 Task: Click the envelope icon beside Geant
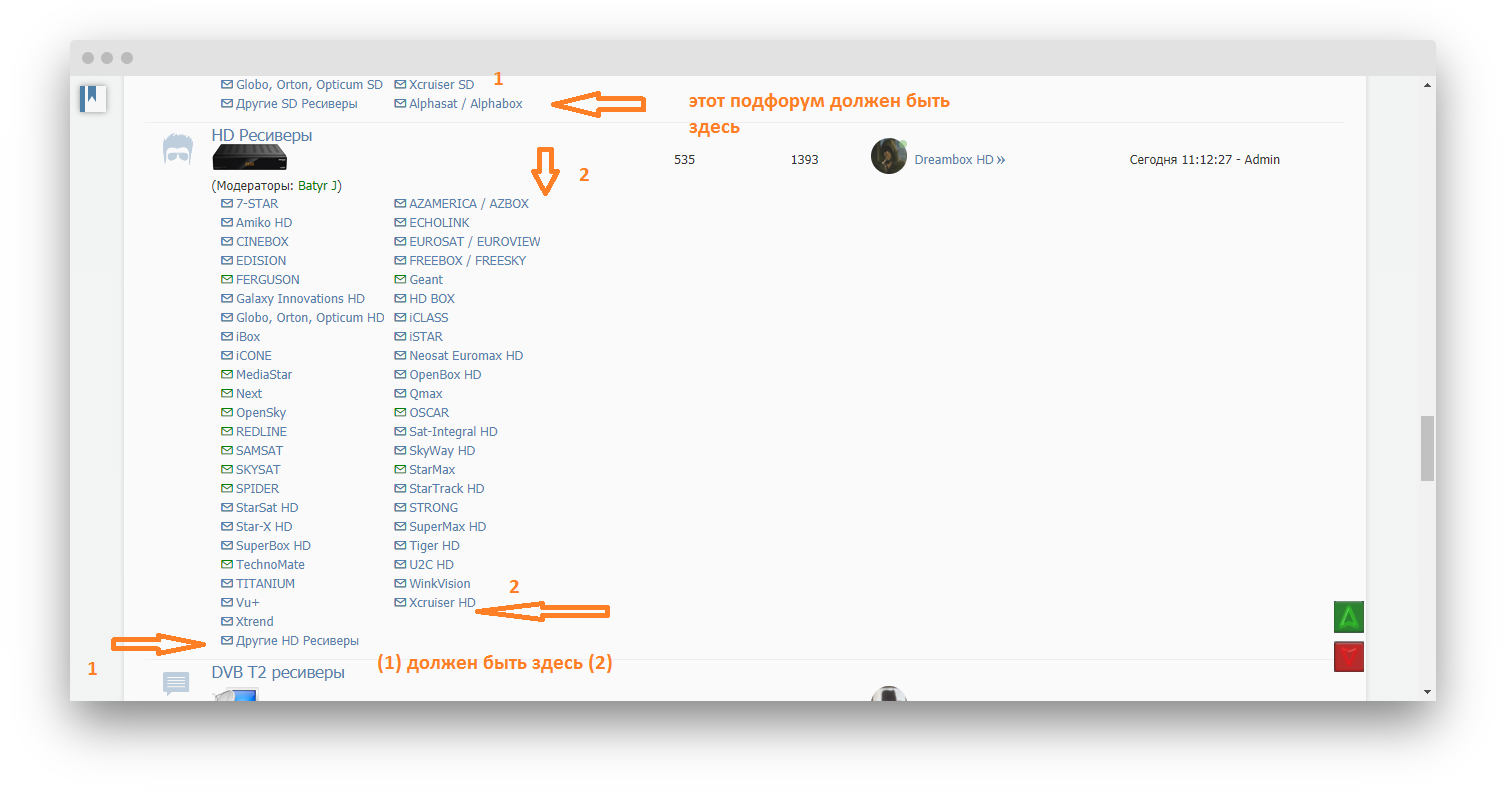(x=400, y=280)
